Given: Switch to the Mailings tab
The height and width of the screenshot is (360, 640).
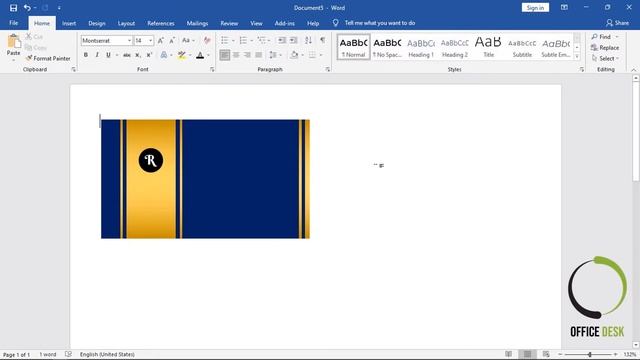Looking at the screenshot, I should pos(197,23).
